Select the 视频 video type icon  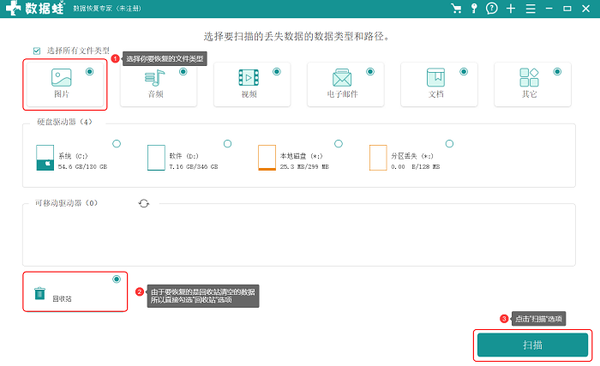coord(249,78)
